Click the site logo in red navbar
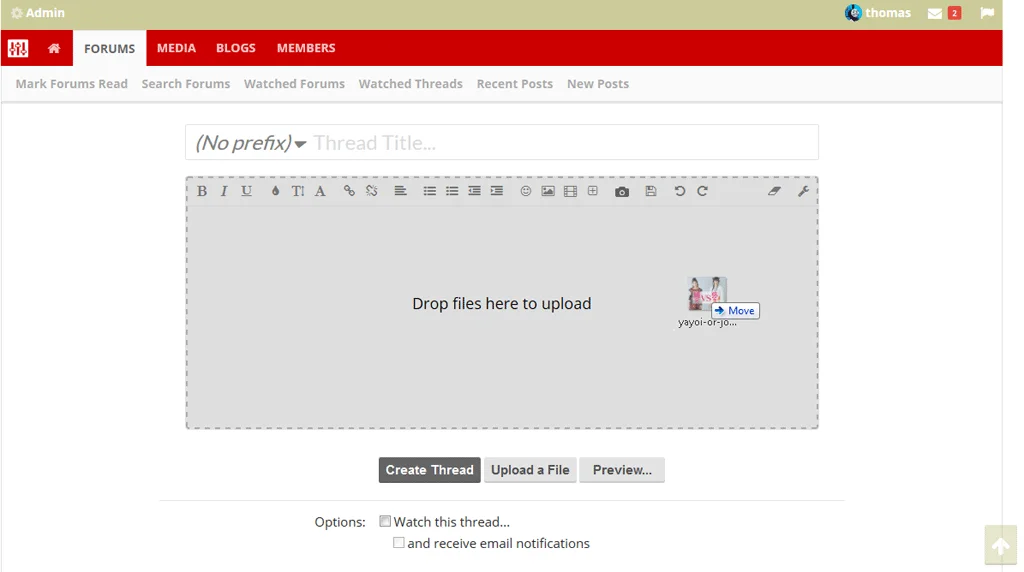 (x=18, y=48)
